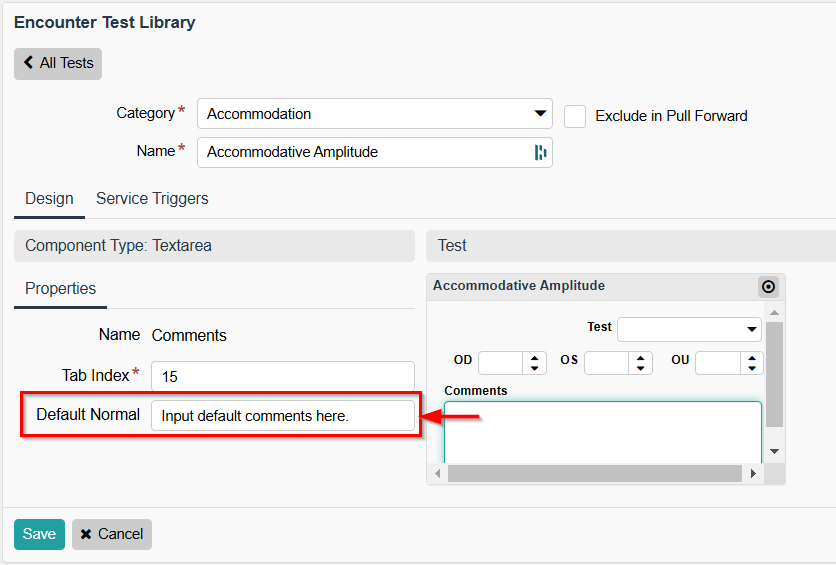Open the Properties tab
Image resolution: width=836 pixels, height=565 pixels.
coord(61,288)
